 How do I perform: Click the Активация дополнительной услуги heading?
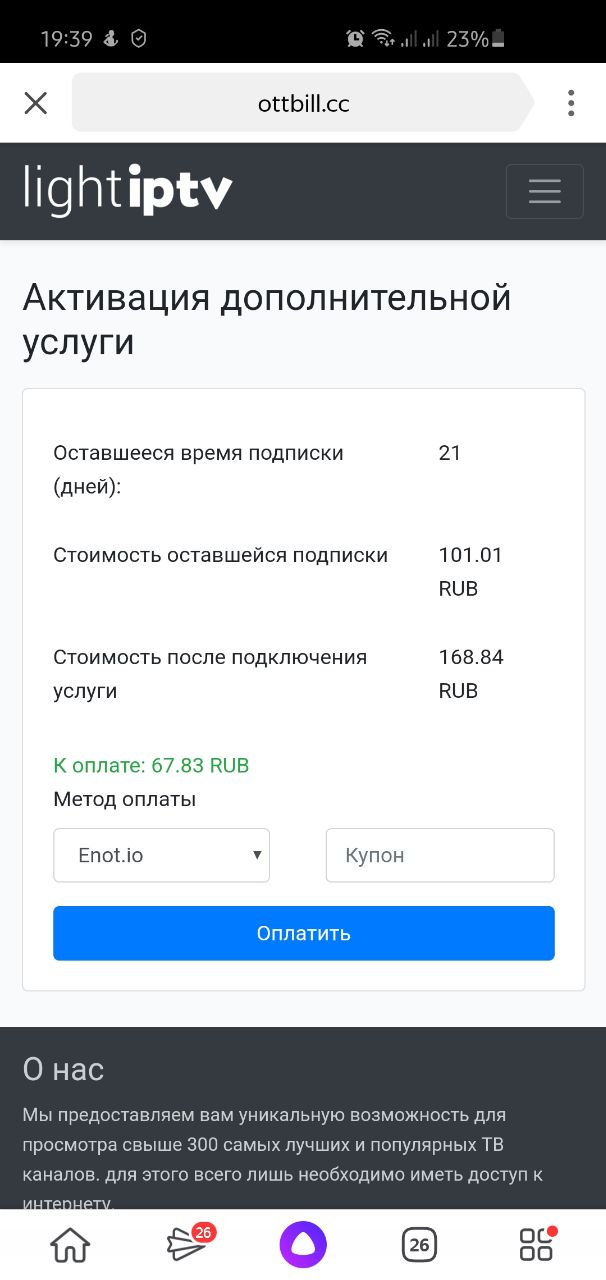click(267, 320)
